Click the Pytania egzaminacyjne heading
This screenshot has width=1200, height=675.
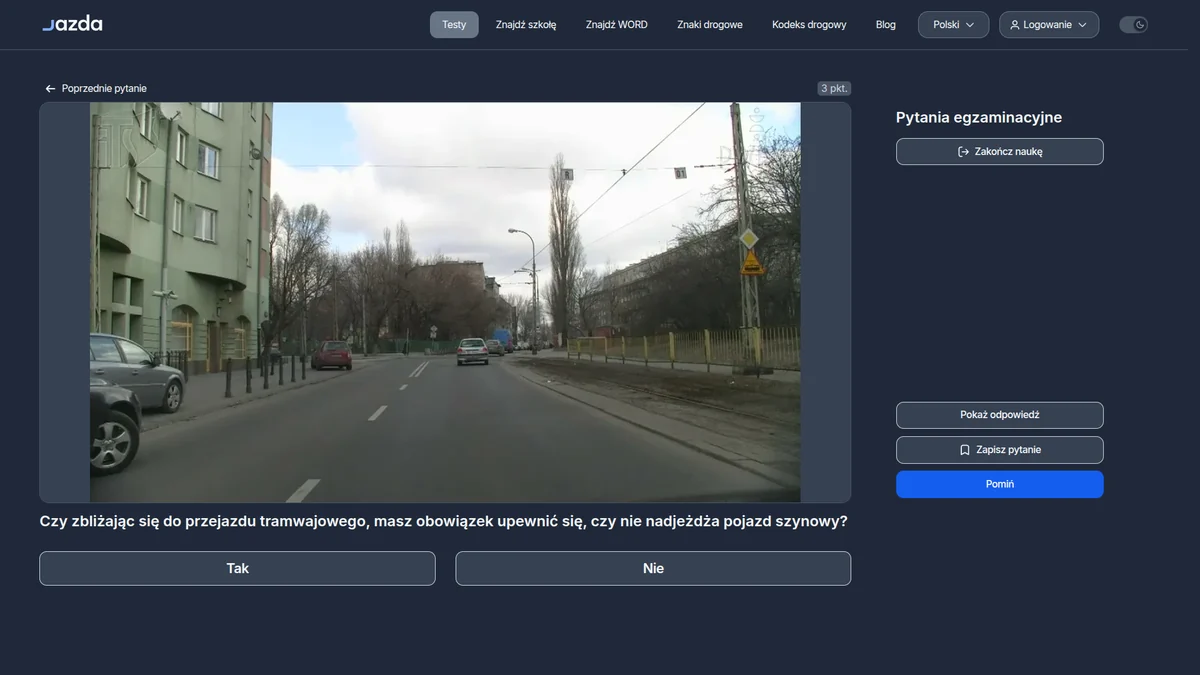point(979,118)
